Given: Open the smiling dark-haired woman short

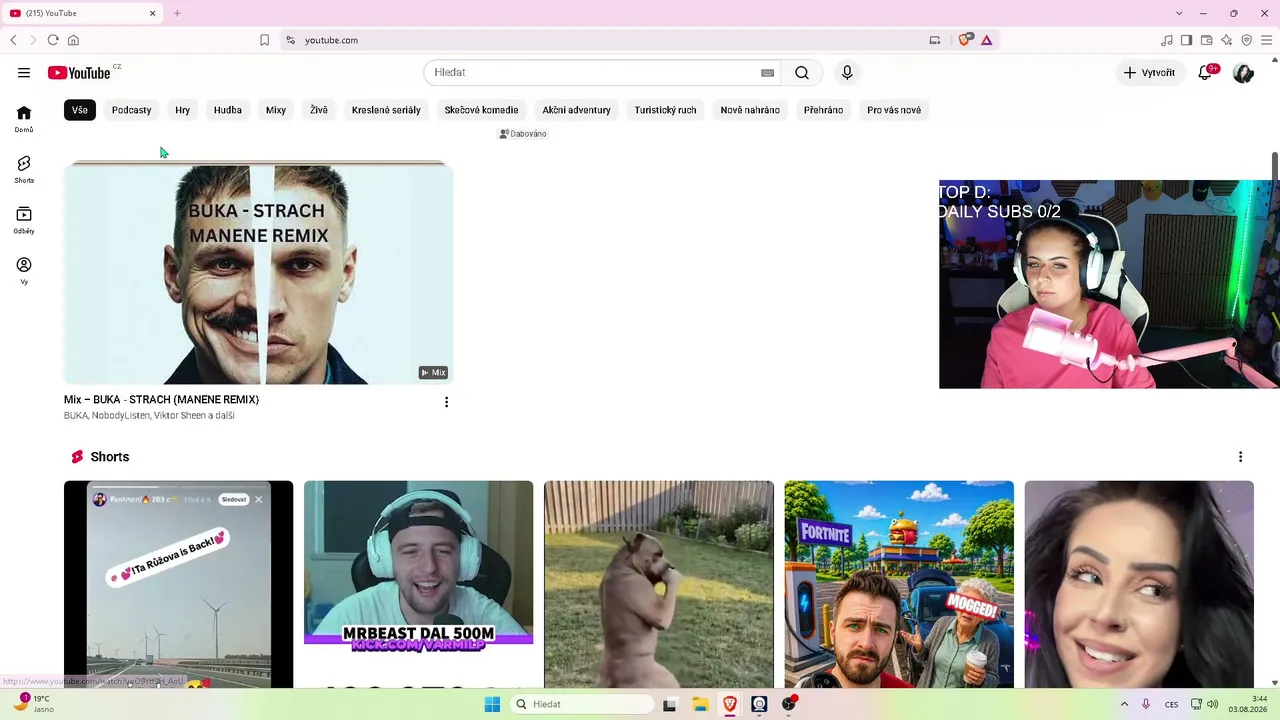Looking at the screenshot, I should pos(1139,585).
